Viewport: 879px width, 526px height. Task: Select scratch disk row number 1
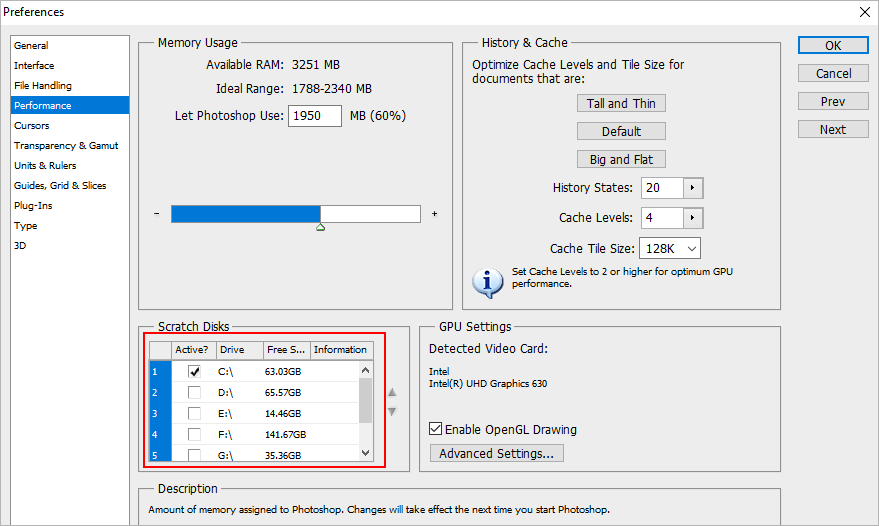160,371
